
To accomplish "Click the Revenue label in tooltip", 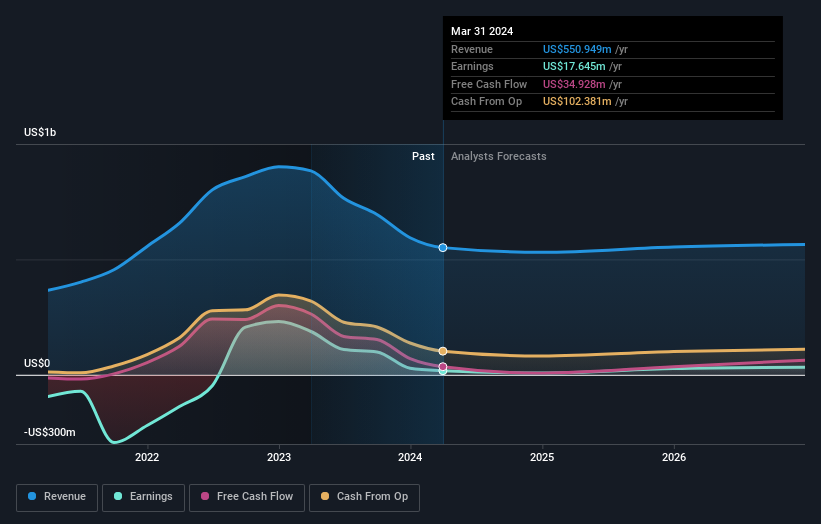I will pos(472,49).
